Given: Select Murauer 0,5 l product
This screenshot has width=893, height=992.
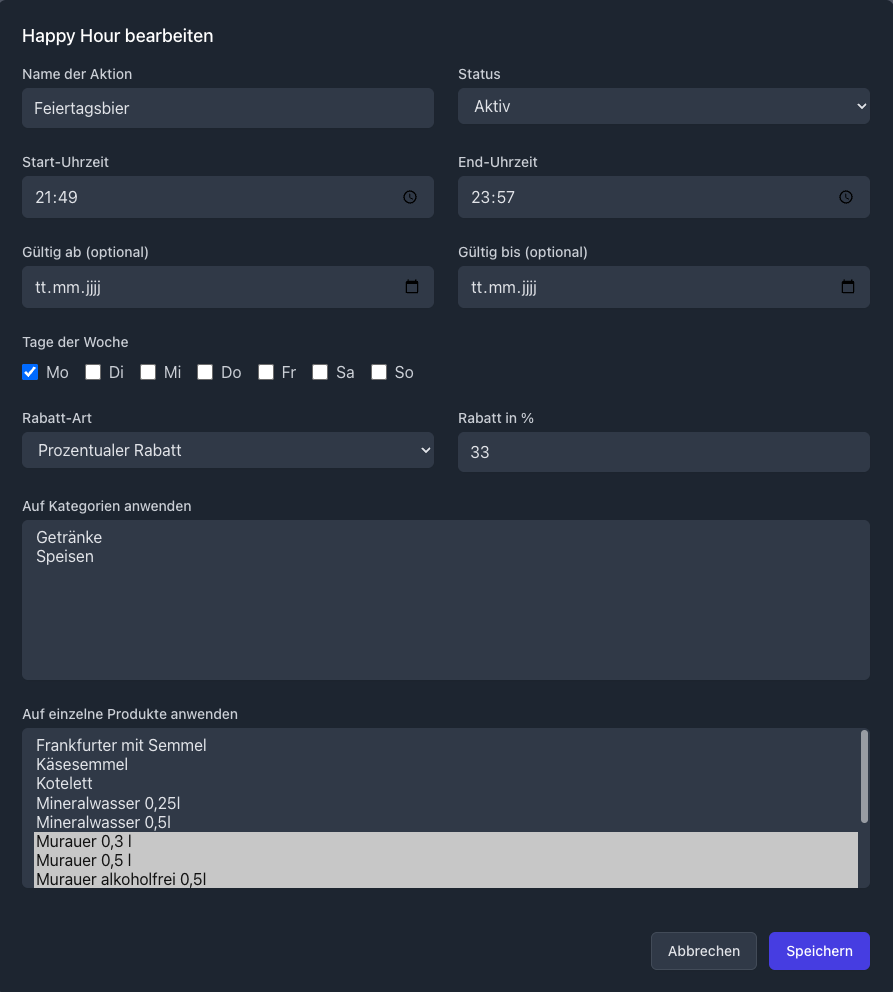Looking at the screenshot, I should [x=83, y=860].
